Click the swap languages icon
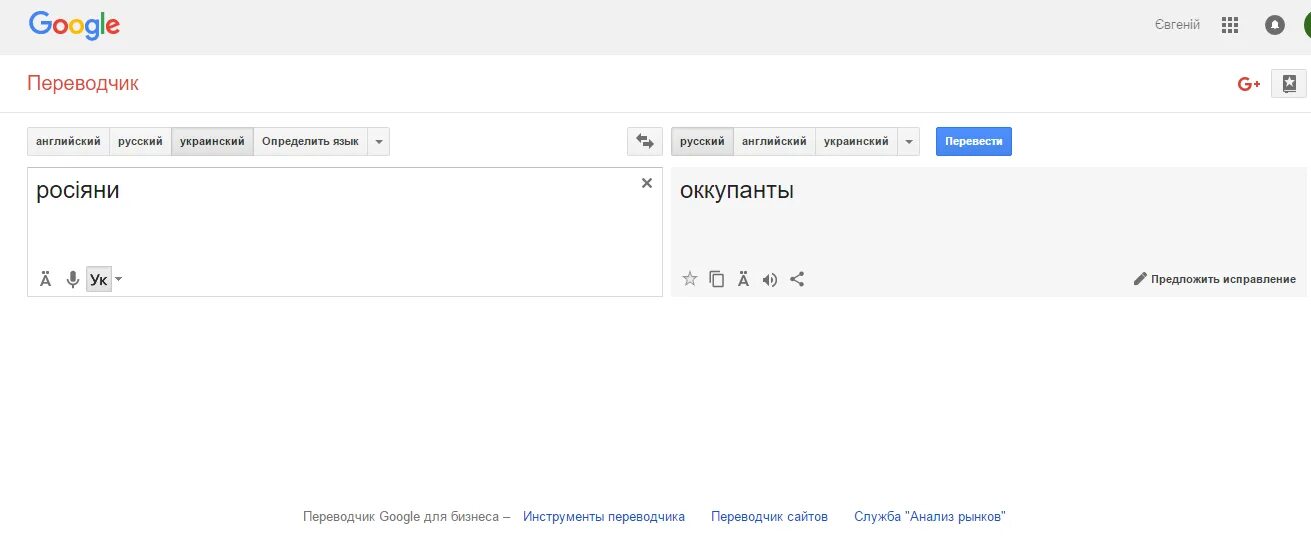 pyautogui.click(x=644, y=142)
